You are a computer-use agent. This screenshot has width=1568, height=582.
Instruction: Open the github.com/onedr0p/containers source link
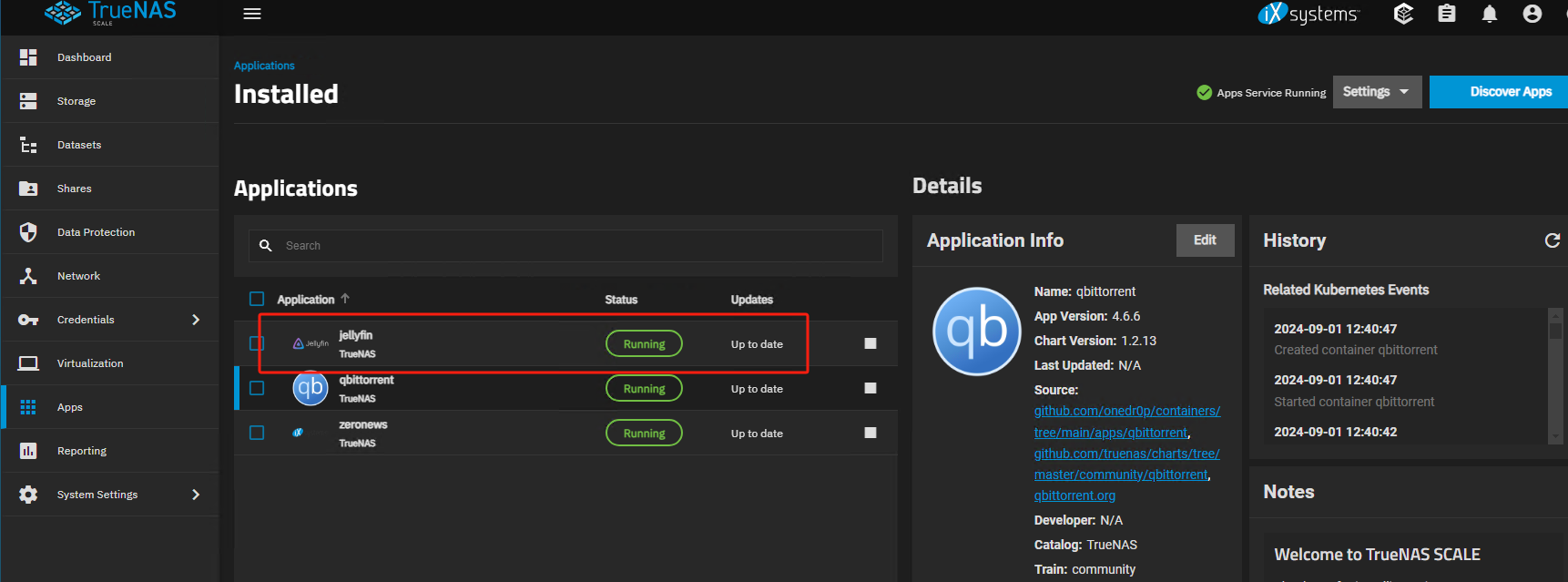click(x=1127, y=422)
